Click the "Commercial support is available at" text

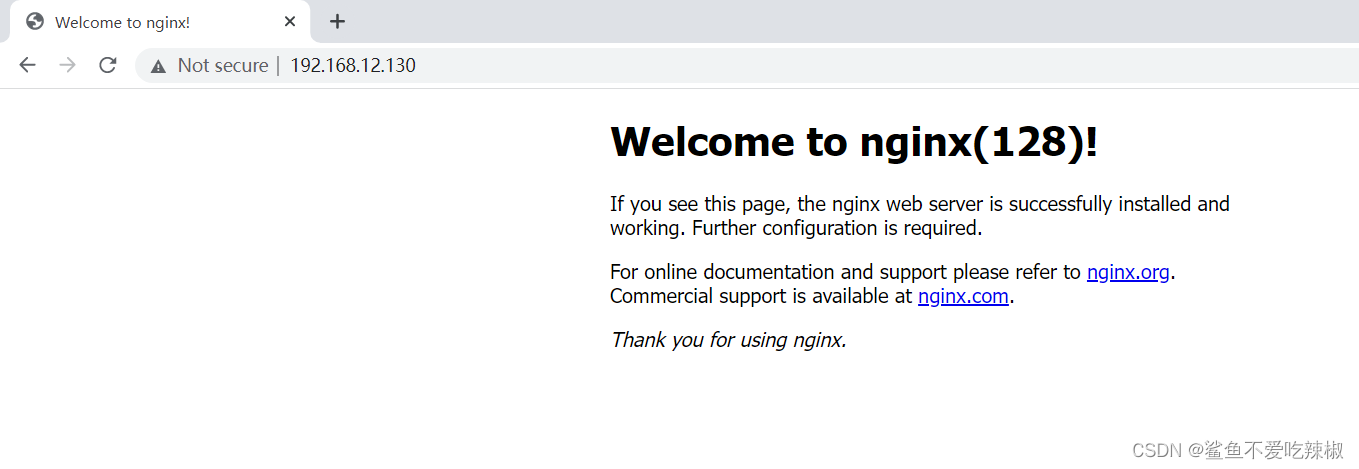pos(762,296)
